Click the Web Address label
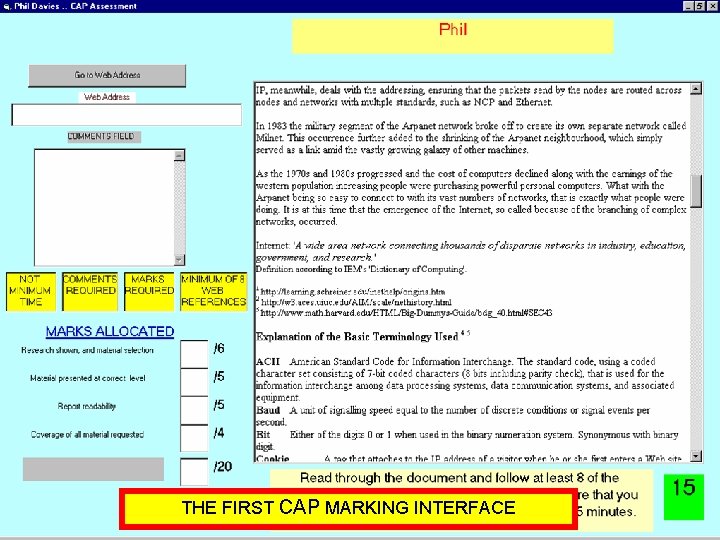This screenshot has height=540, width=720. click(107, 97)
